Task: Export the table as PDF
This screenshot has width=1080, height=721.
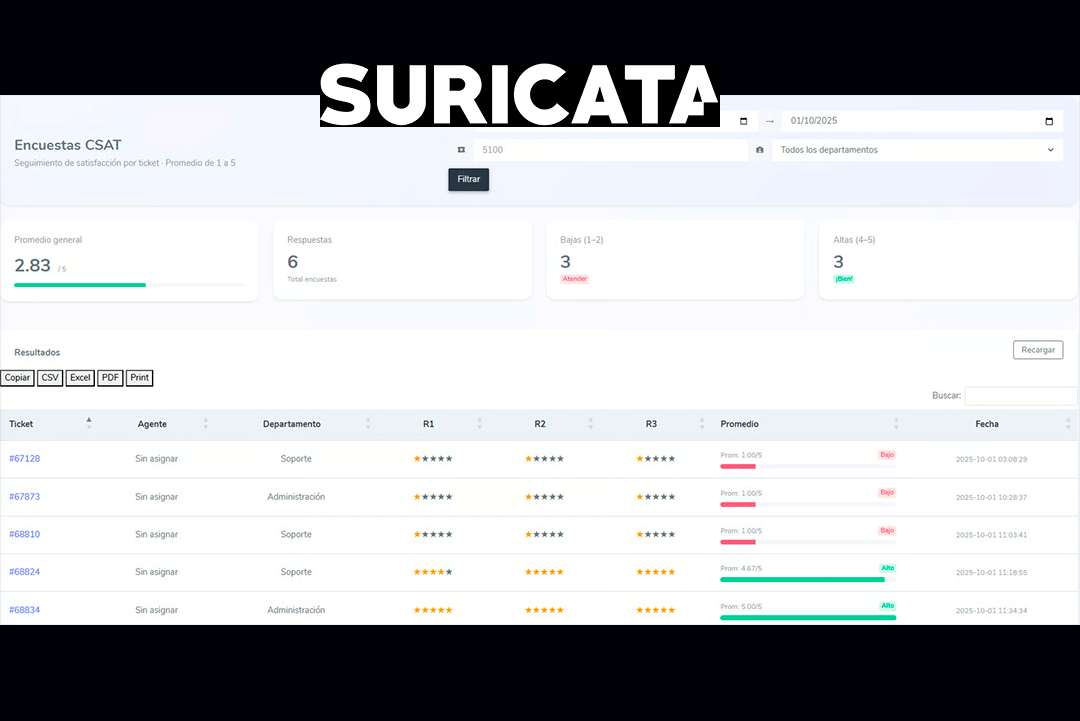Action: click(x=110, y=378)
